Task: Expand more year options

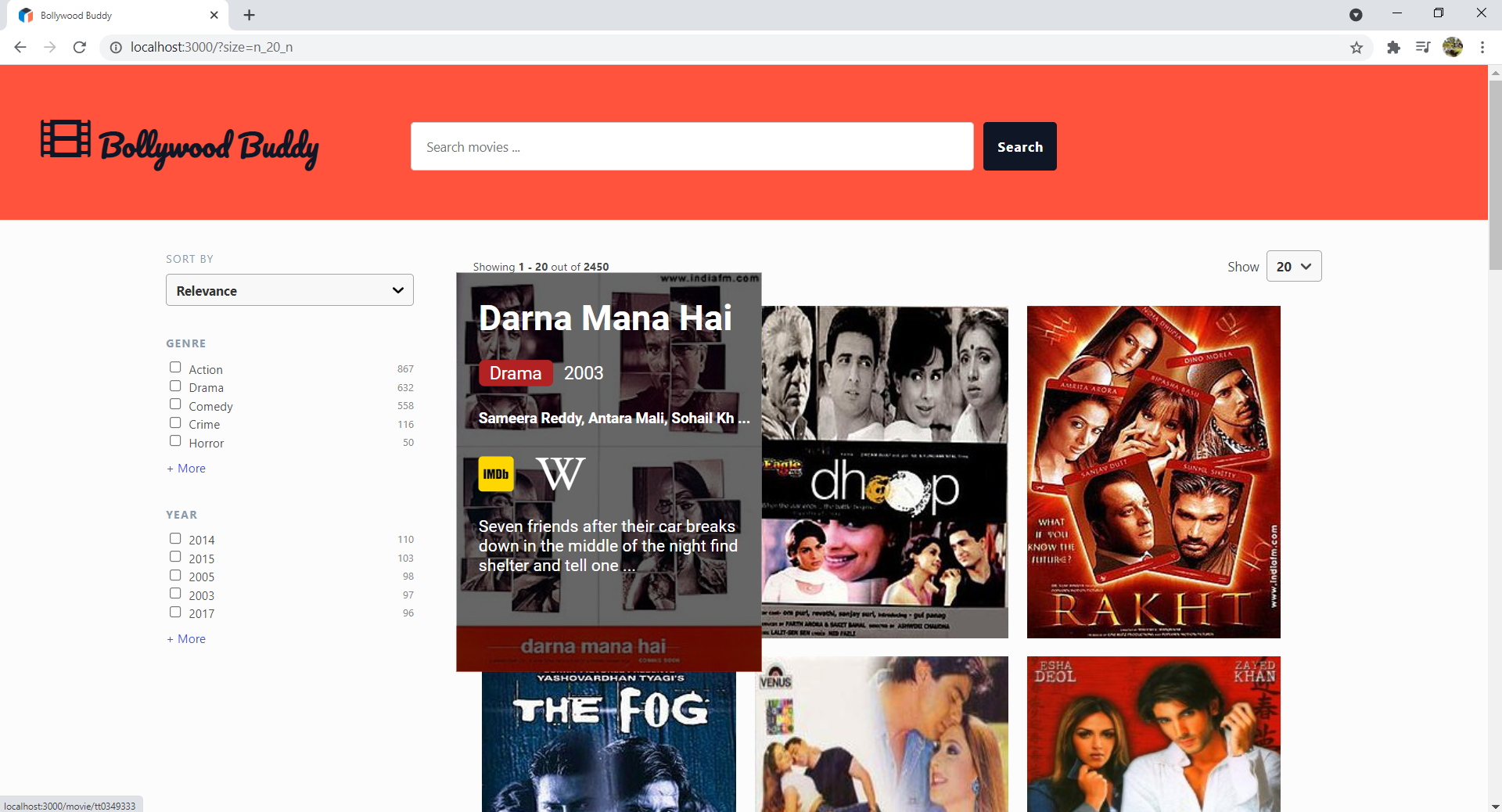Action: [186, 638]
